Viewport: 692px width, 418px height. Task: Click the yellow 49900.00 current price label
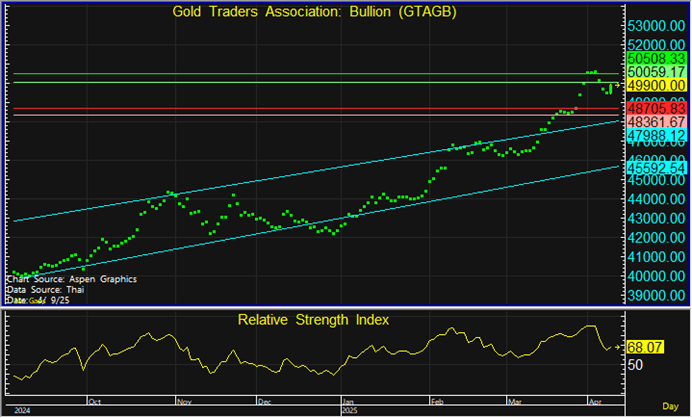click(653, 86)
